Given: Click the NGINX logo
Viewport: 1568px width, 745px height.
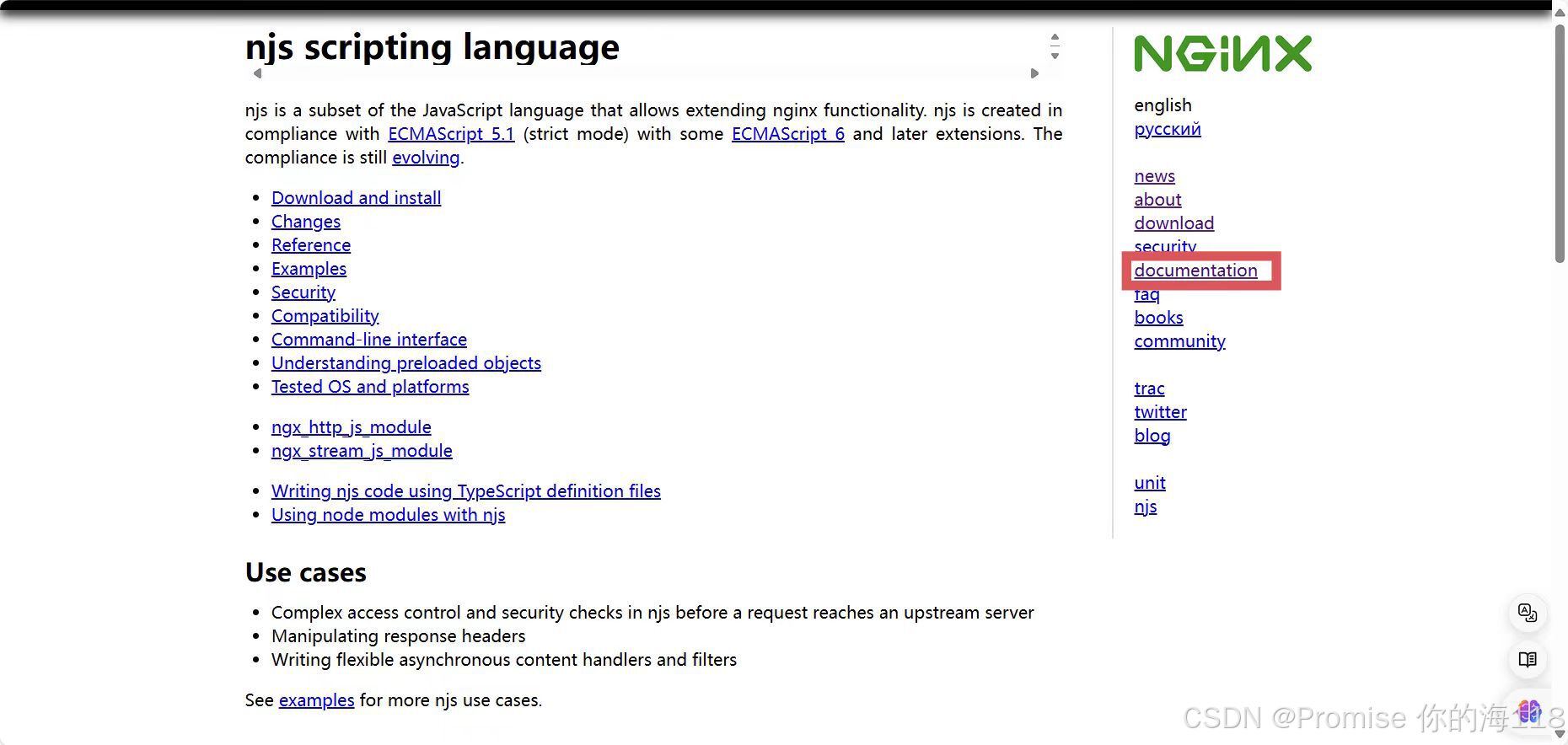Looking at the screenshot, I should [1222, 53].
